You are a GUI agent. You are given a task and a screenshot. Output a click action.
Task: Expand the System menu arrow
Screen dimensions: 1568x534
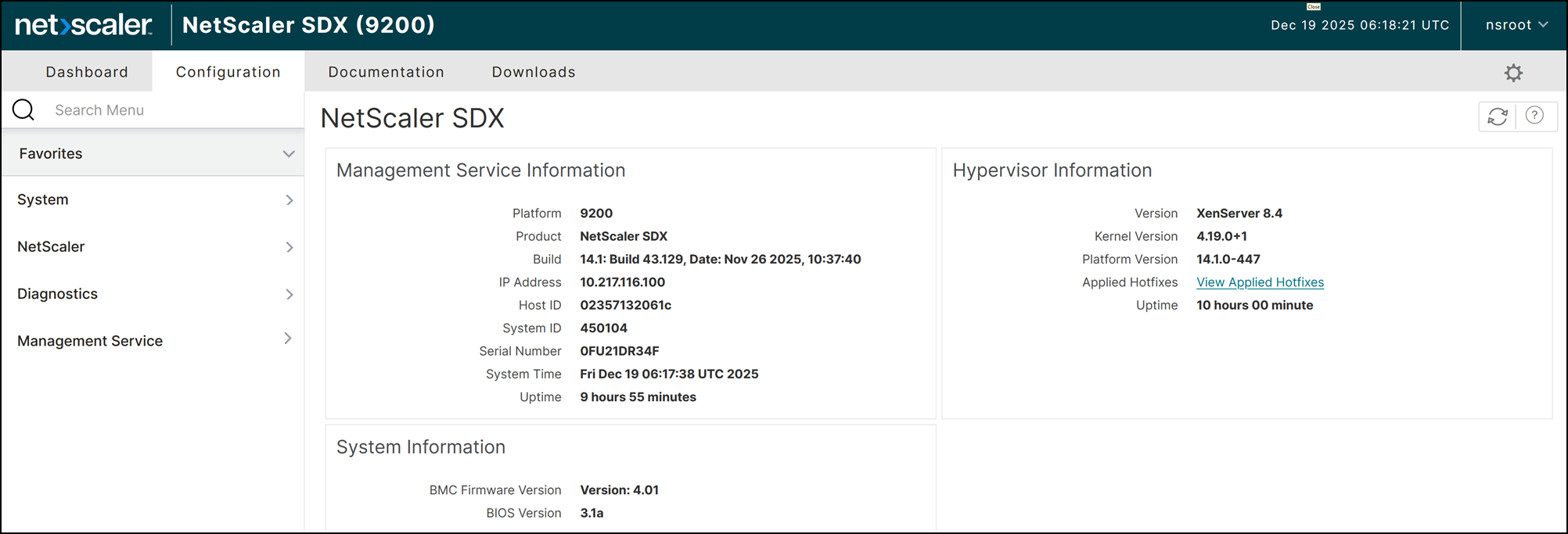coord(290,200)
